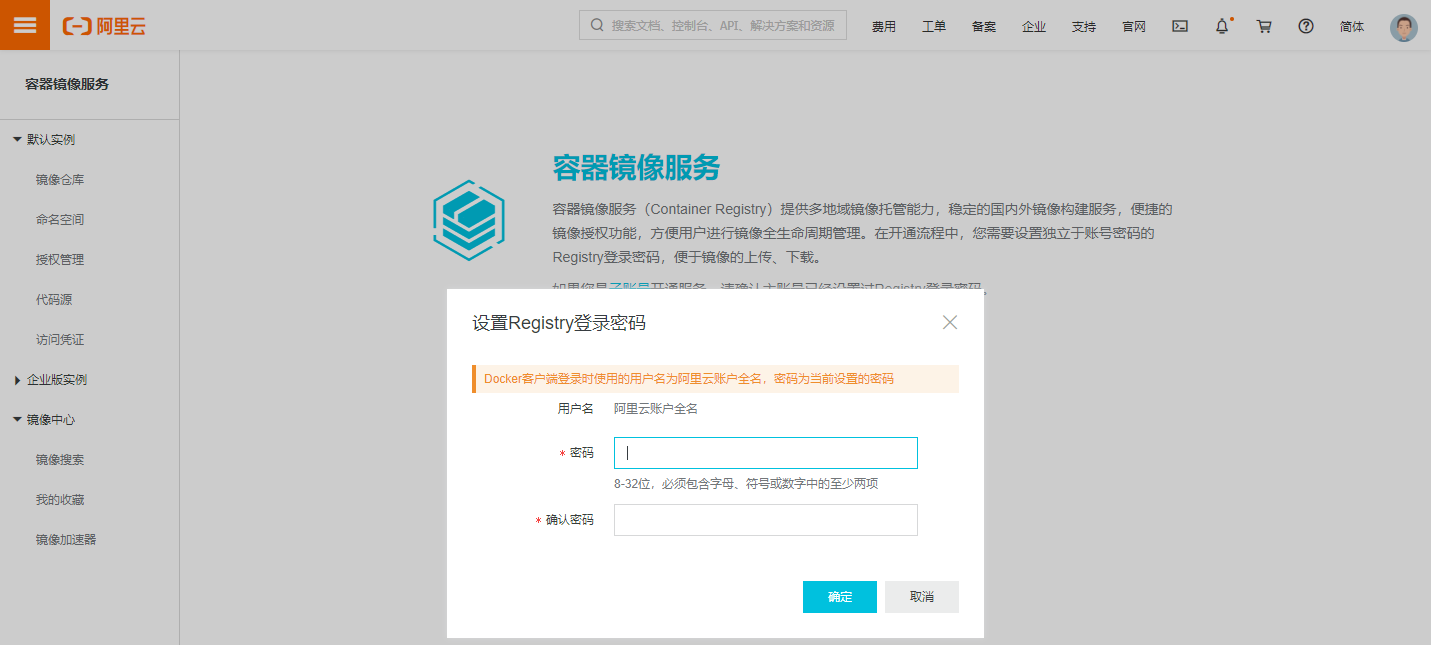Open the user avatar menu

[1404, 28]
